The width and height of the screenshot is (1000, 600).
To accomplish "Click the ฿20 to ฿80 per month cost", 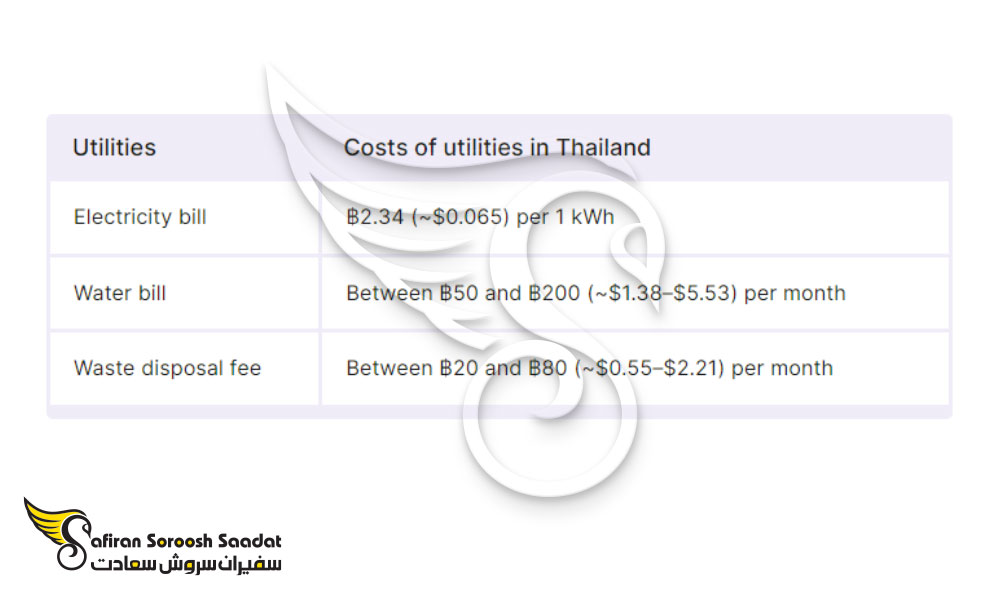I will coord(589,368).
